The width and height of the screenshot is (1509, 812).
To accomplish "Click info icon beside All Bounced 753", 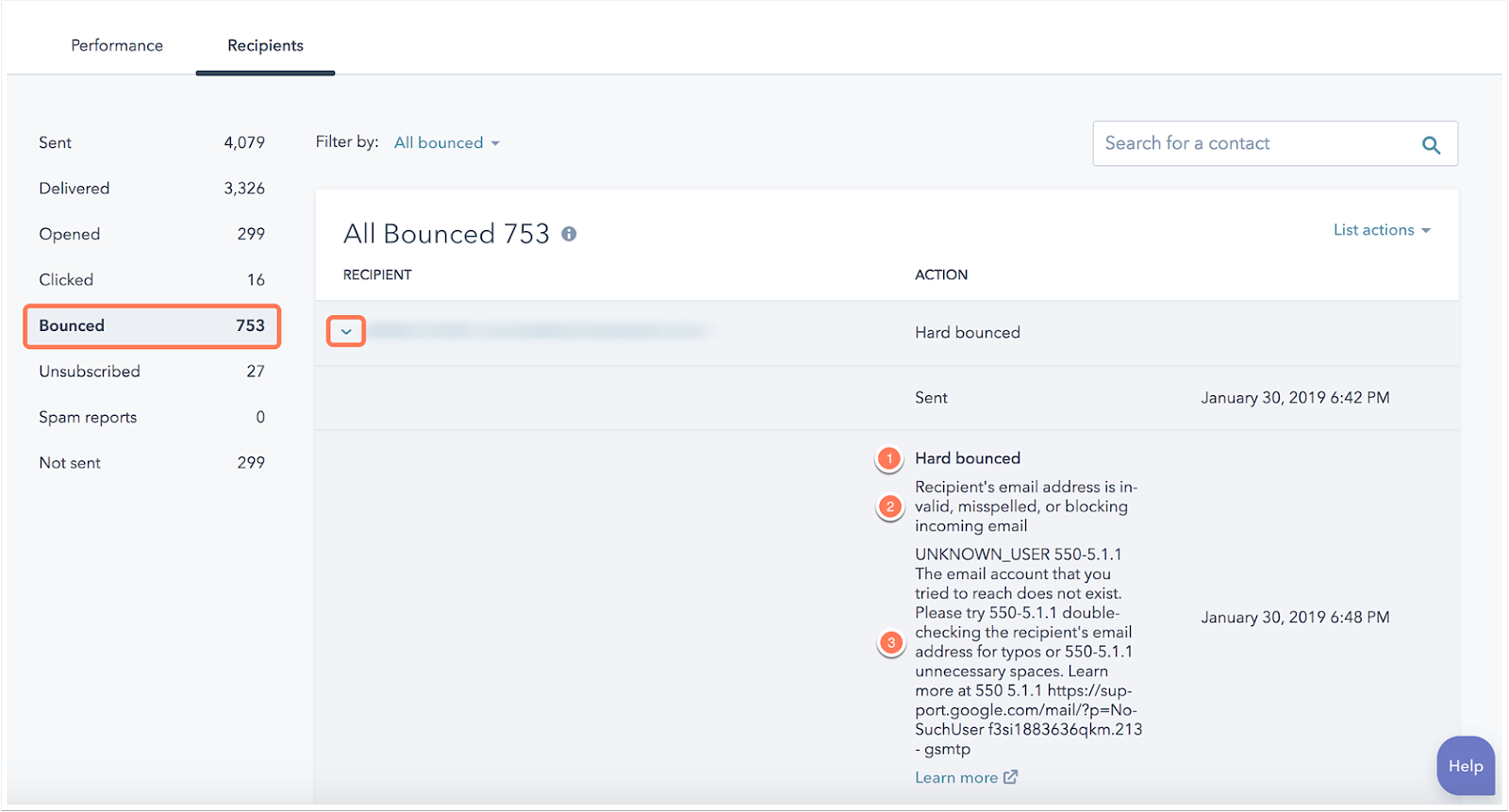I will pyautogui.click(x=569, y=234).
